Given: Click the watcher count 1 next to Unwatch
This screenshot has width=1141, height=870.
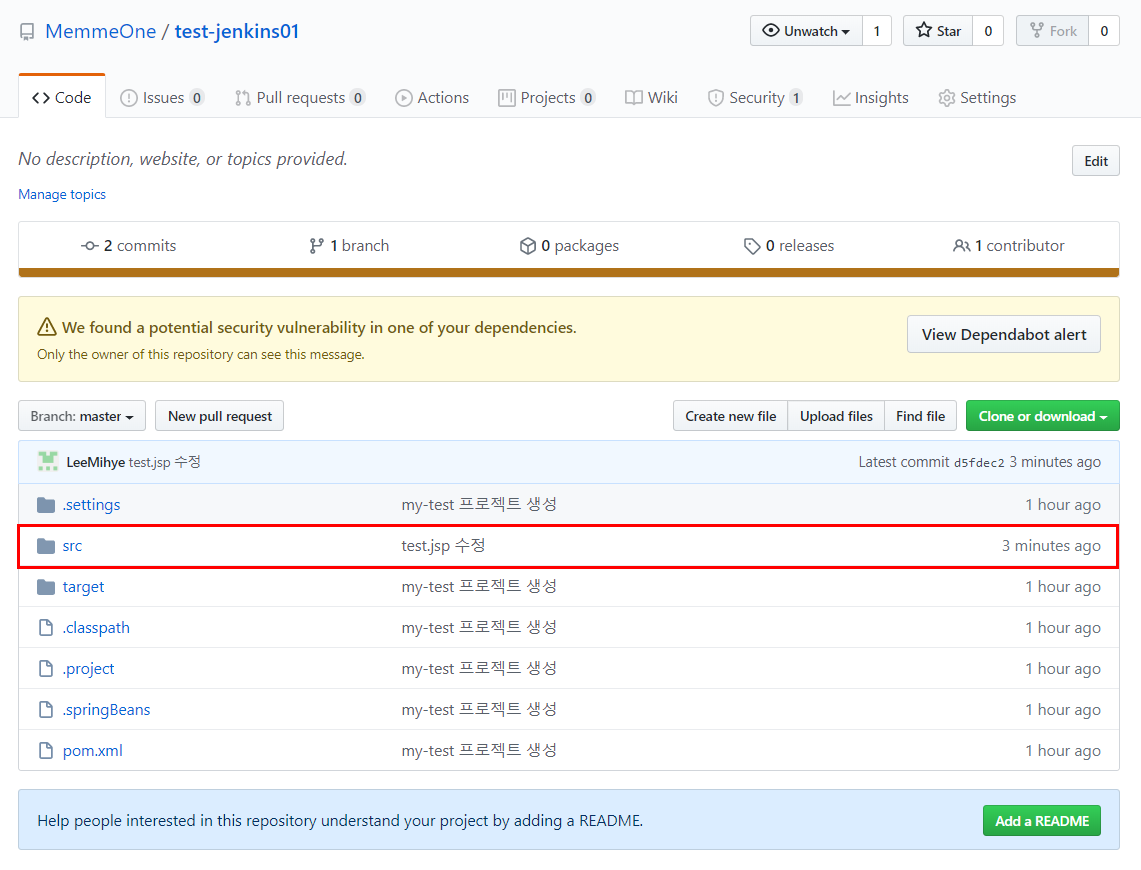Looking at the screenshot, I should pyautogui.click(x=877, y=31).
